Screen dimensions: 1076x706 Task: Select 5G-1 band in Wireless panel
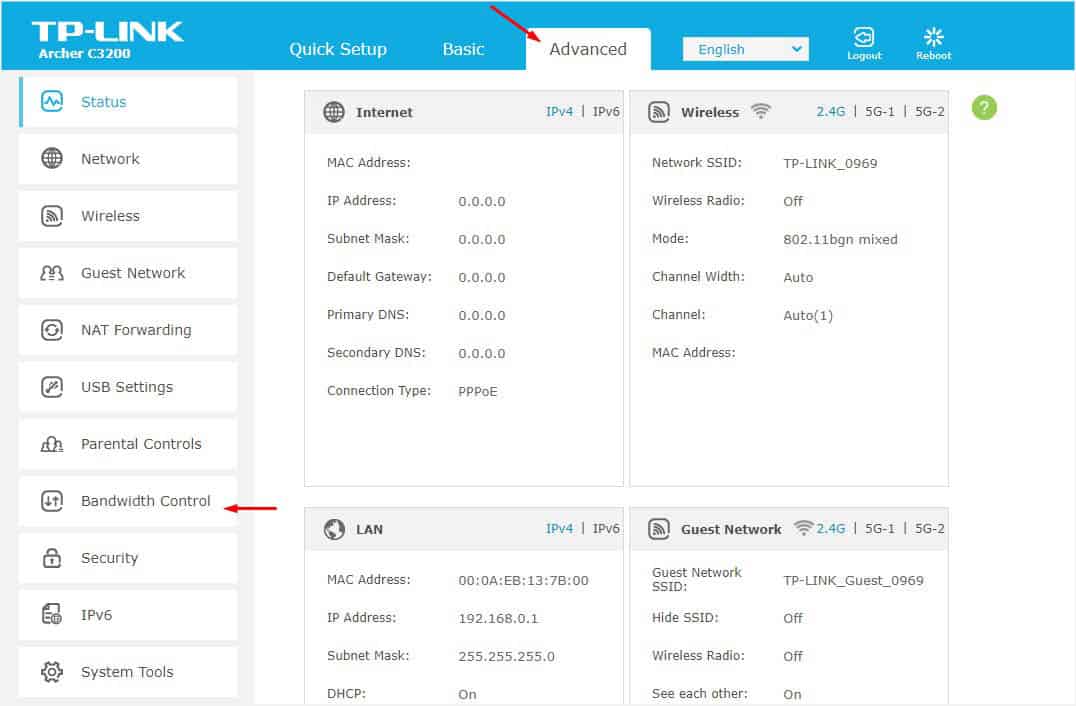(880, 112)
